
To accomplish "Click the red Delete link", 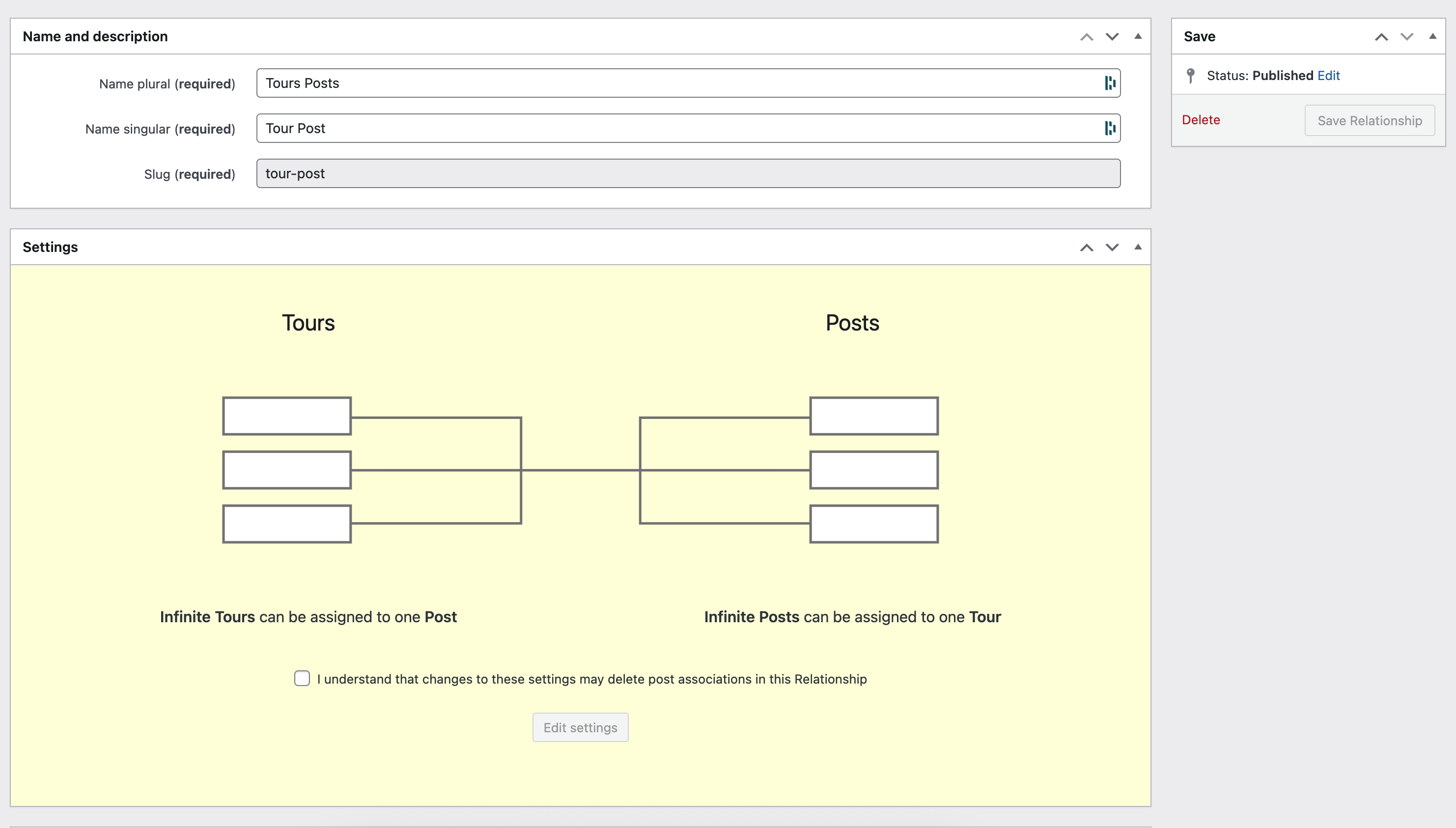I will pyautogui.click(x=1201, y=120).
